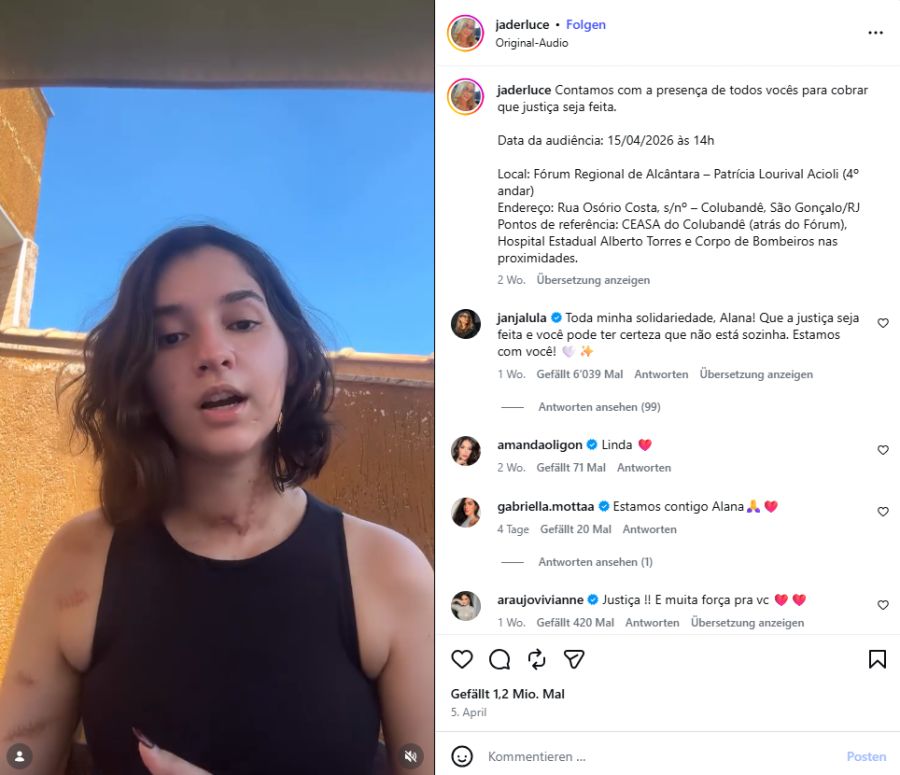This screenshot has width=900, height=775.
Task: Reply to amandaoligon's comment
Action: (x=643, y=468)
